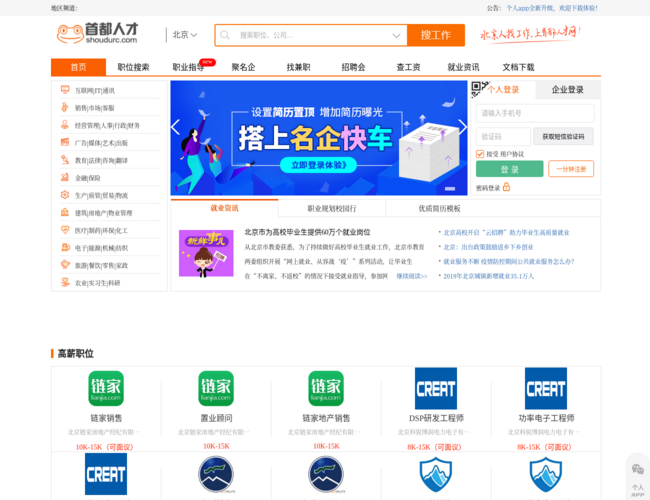650x500 pixels.
Task: Click the banner slide indicator bar
Action: [450, 189]
